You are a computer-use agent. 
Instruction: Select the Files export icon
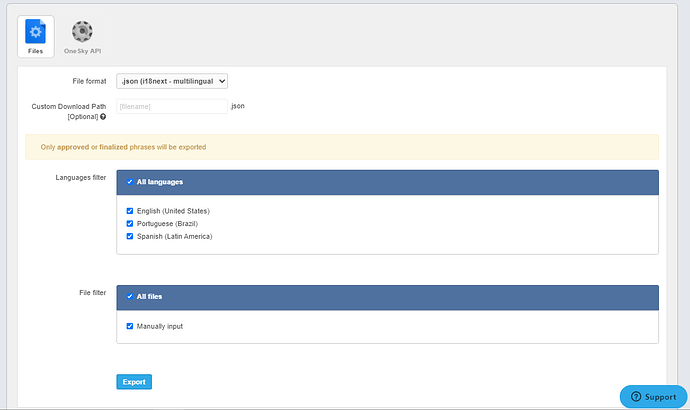click(36, 31)
